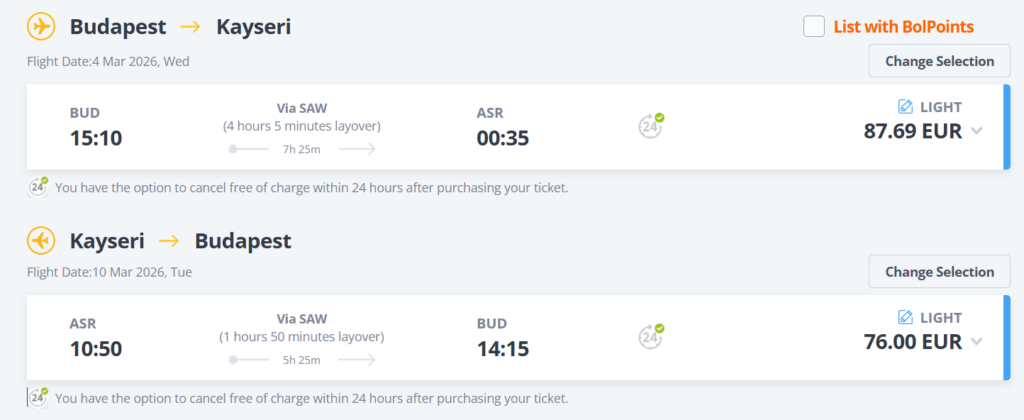This screenshot has height=420, width=1024.
Task: Click the returning plane icon beside Kayseri
Action: click(x=41, y=241)
